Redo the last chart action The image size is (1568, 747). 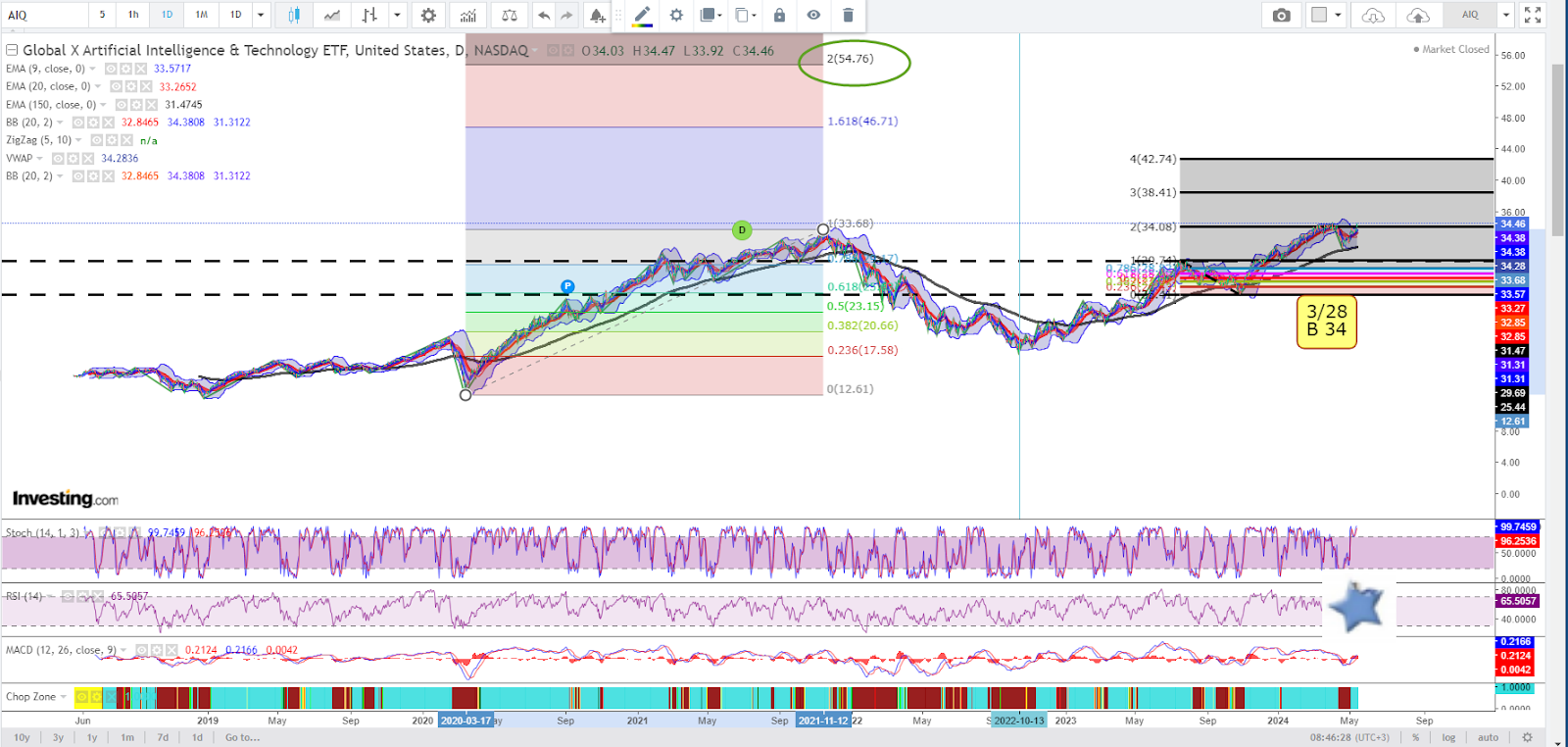pyautogui.click(x=566, y=15)
